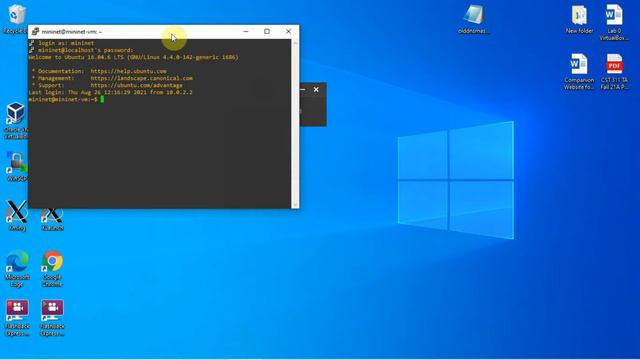Select the Lab 0 VirtualBox Word document
Image resolution: width=640 pixels, height=360 pixels.
[614, 22]
